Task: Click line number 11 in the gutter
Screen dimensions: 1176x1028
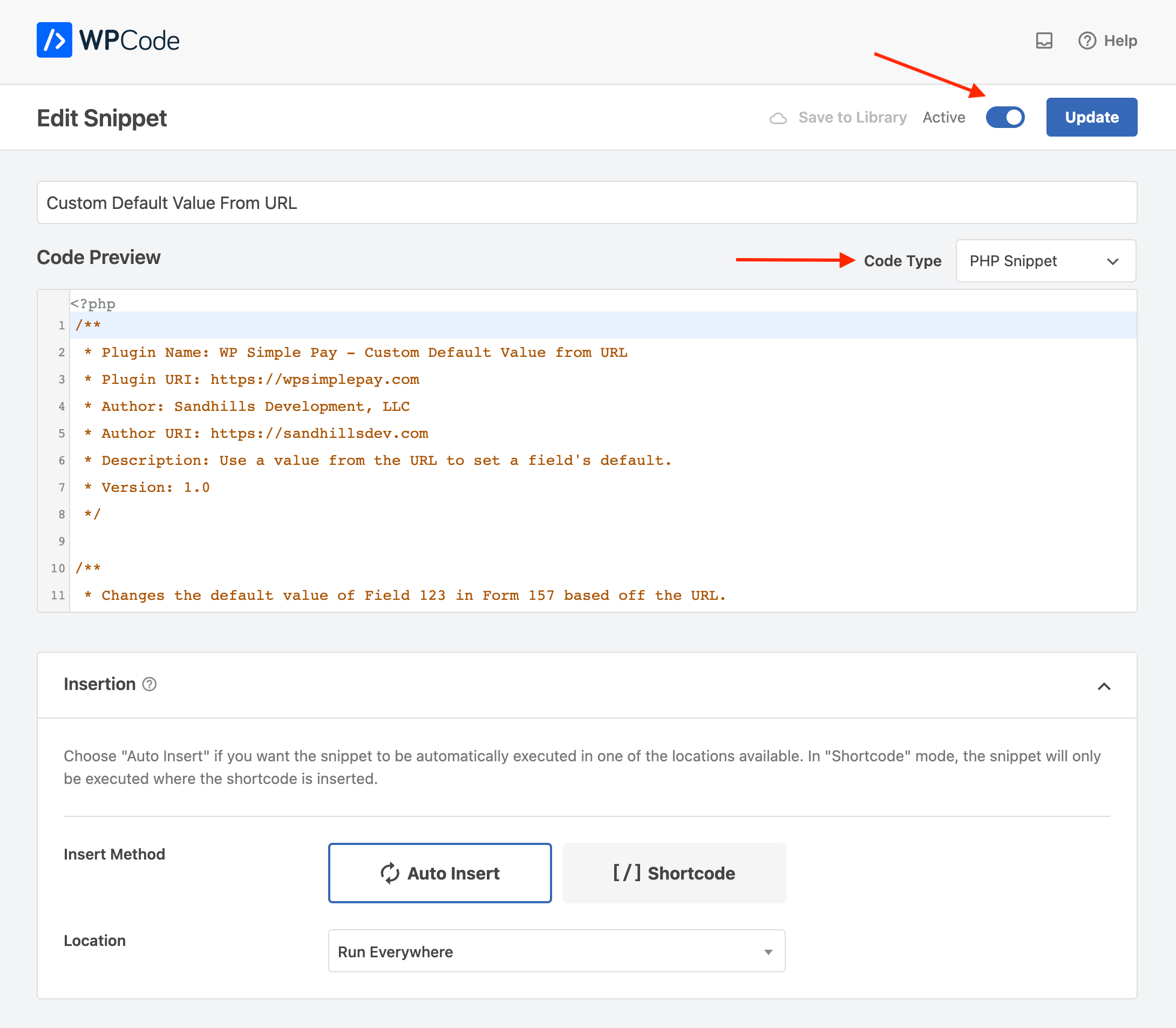Action: (57, 596)
